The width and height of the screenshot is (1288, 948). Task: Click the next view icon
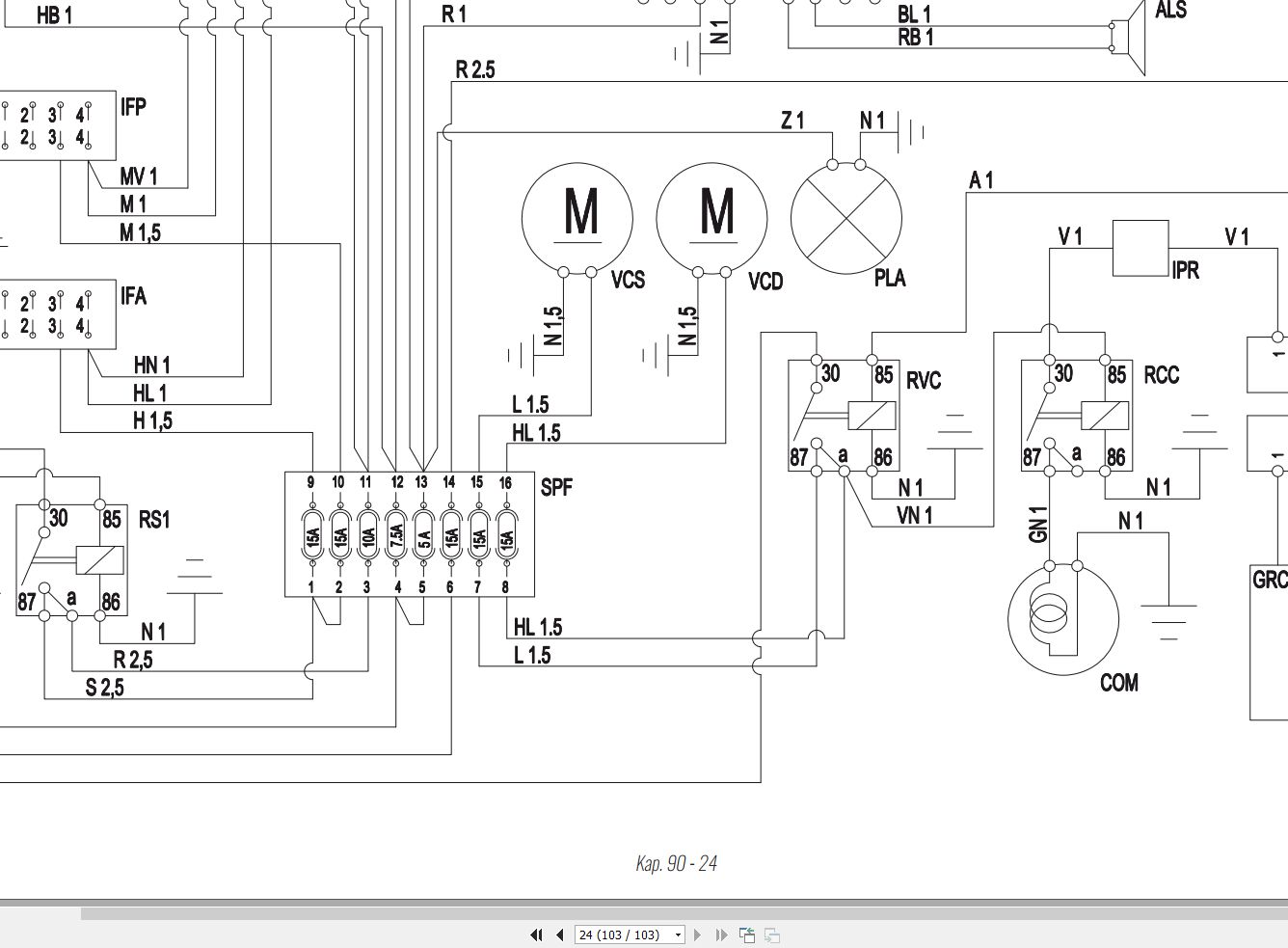click(x=771, y=934)
